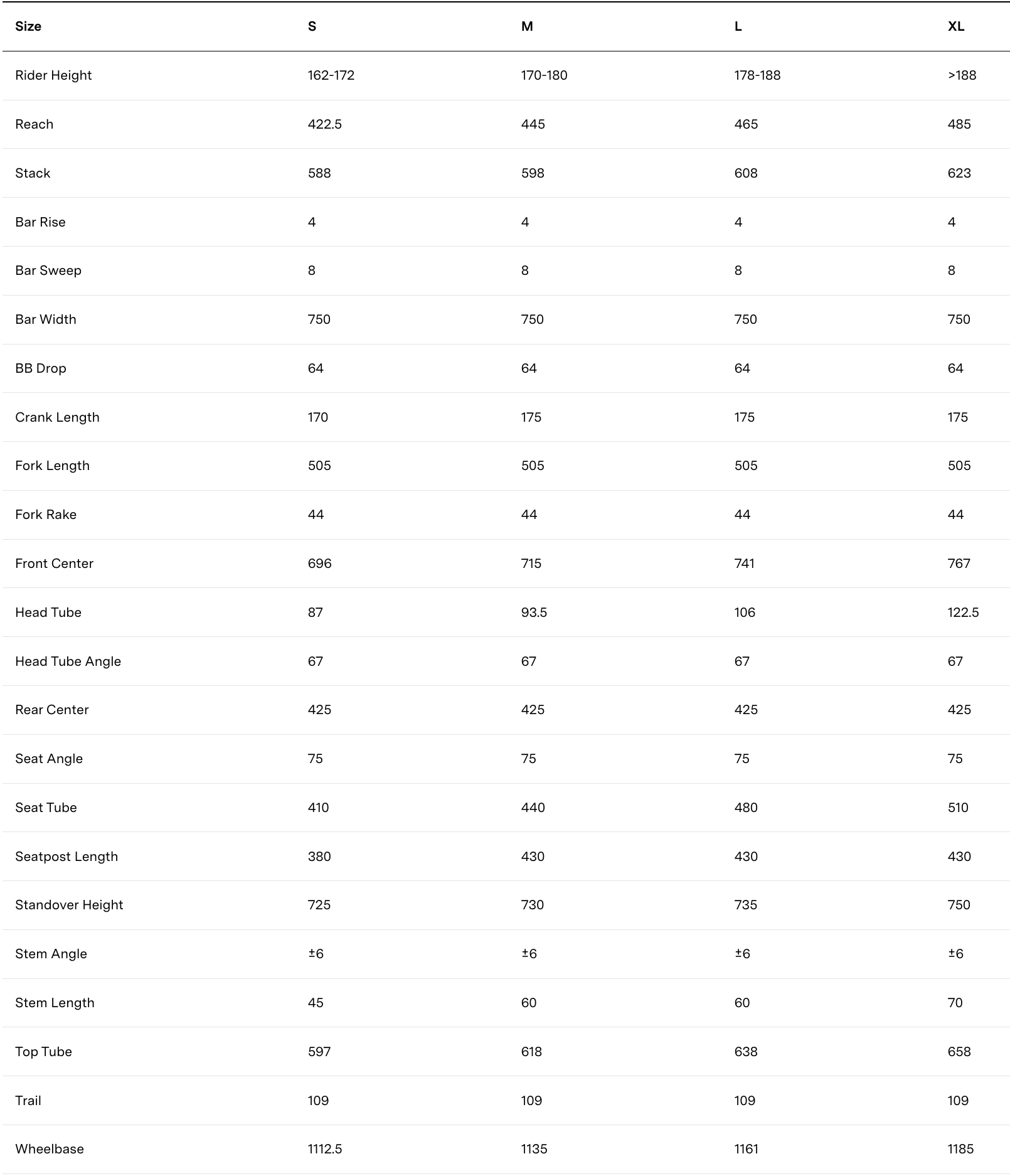
Task: Select the Seat Tube value 480
Action: tap(745, 808)
